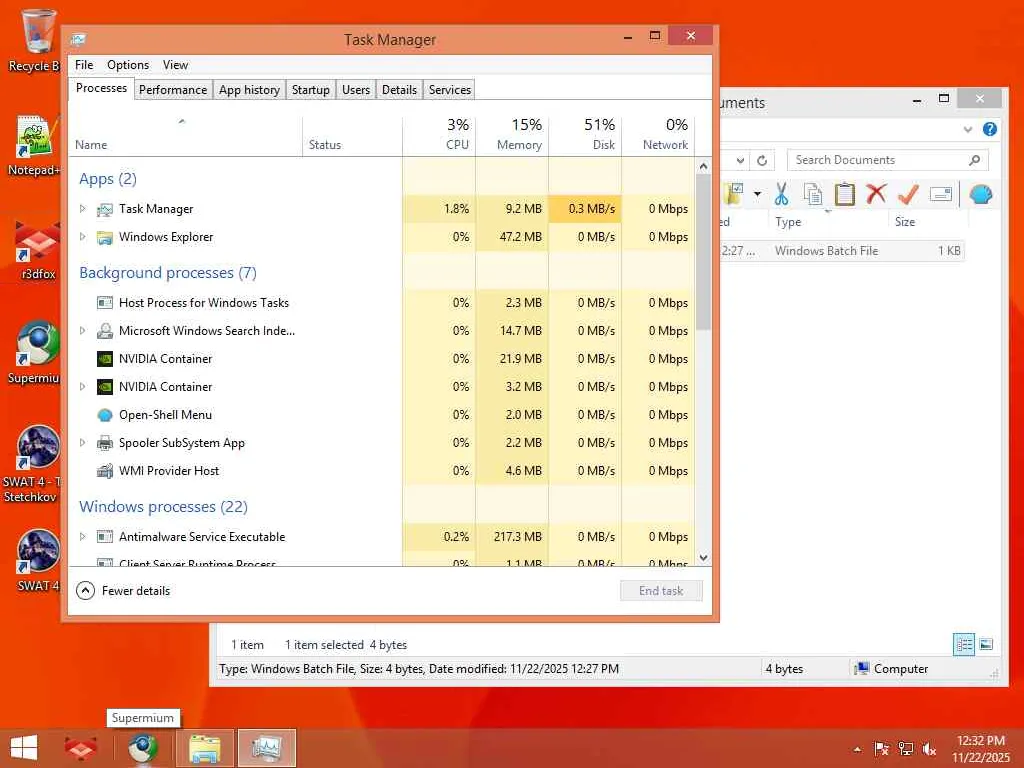Click the search magnifier icon in Documents

pyautogui.click(x=974, y=160)
